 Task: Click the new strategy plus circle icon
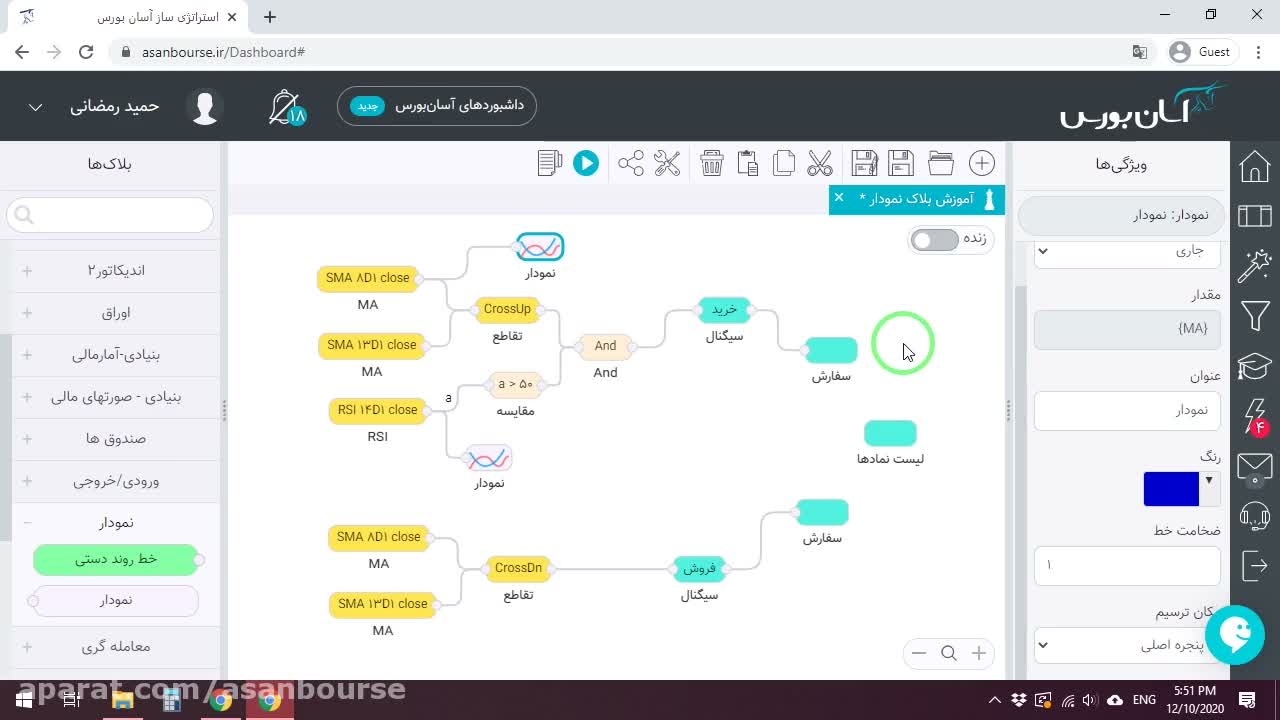click(x=982, y=163)
